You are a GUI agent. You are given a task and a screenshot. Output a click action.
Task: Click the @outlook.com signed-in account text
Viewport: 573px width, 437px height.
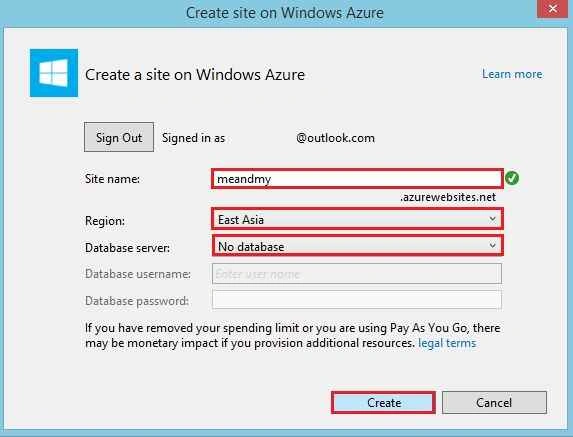pyautogui.click(x=335, y=138)
